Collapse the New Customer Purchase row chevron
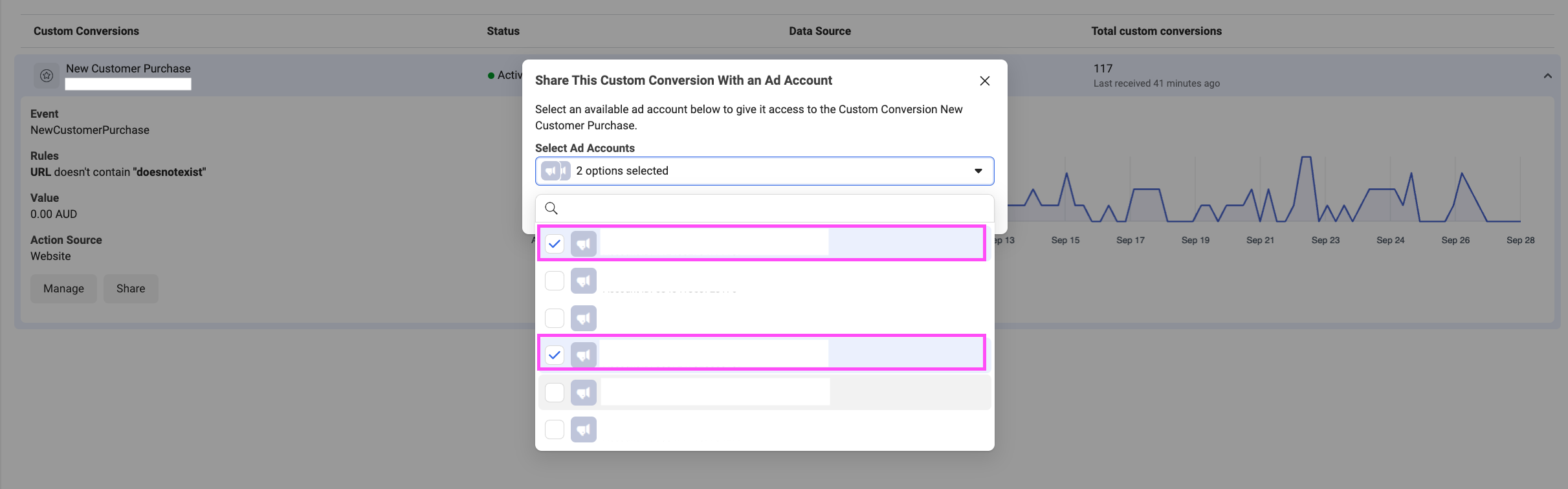1568x489 pixels. tap(1548, 76)
